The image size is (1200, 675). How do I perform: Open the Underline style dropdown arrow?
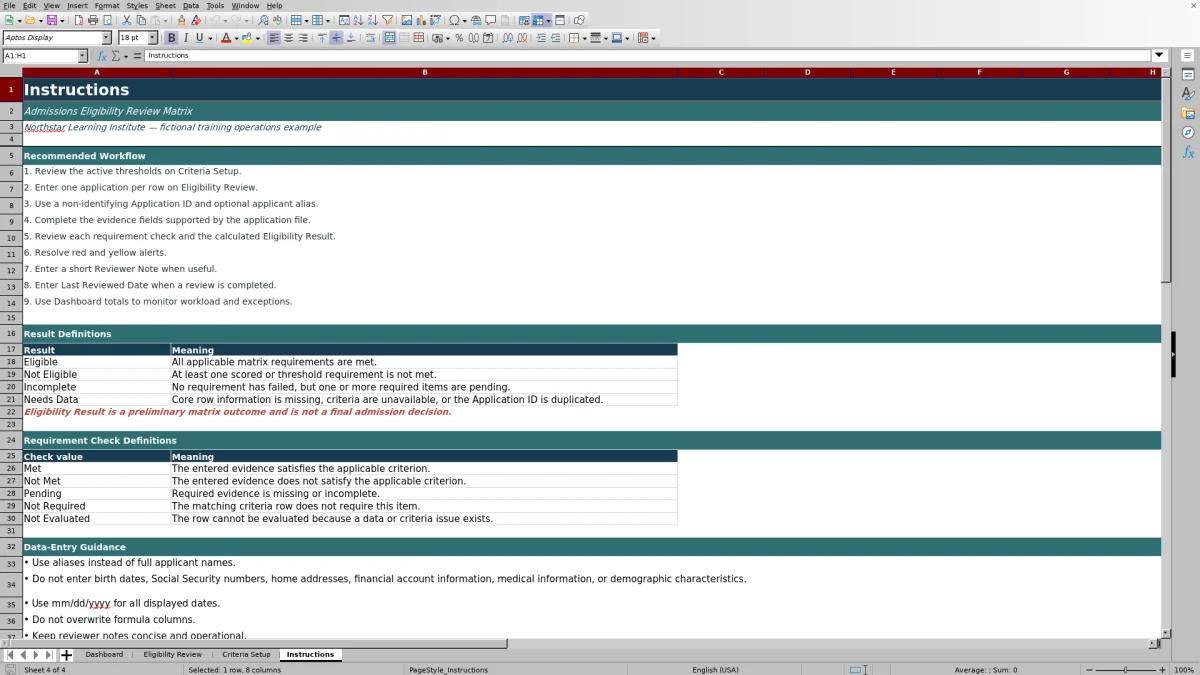click(210, 38)
